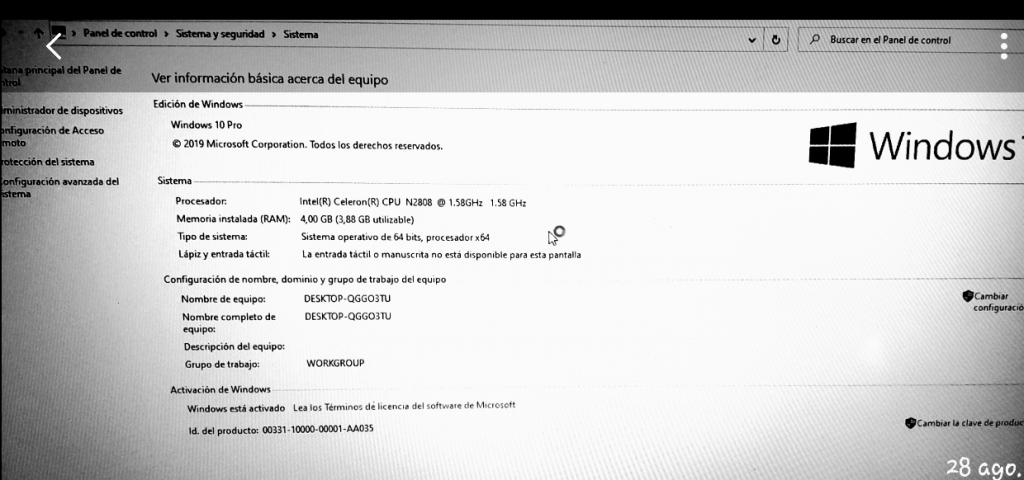Click shield icon beside Cambiar la clave
The height and width of the screenshot is (480, 1024).
pyautogui.click(x=910, y=423)
